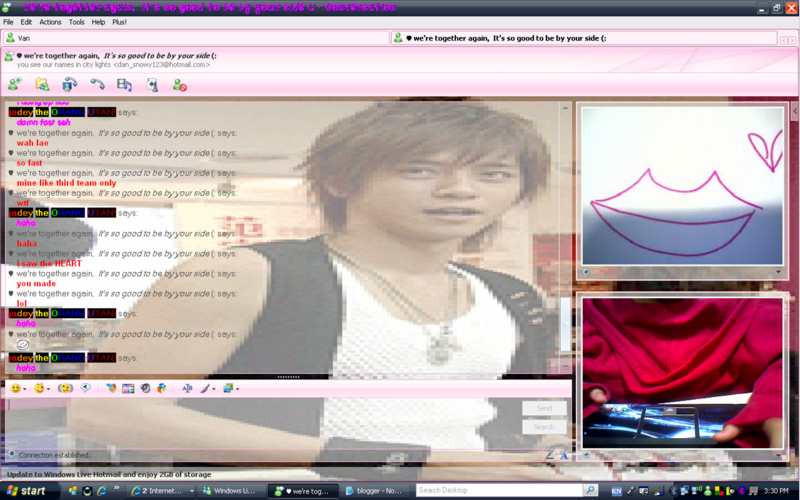Block this contact
The height and width of the screenshot is (500, 800).
coord(179,85)
